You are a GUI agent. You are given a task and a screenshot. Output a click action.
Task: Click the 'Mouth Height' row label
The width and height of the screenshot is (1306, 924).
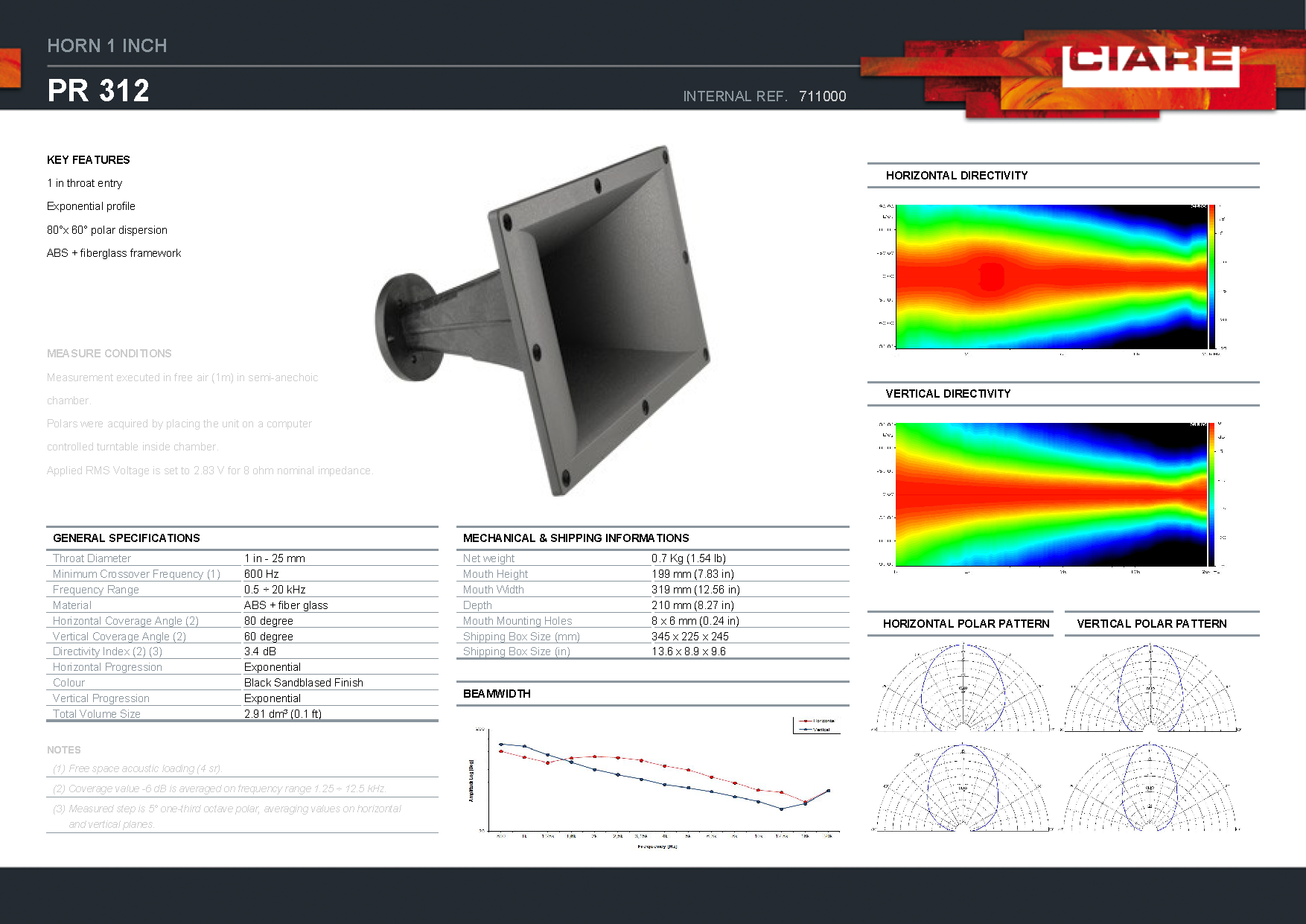pyautogui.click(x=495, y=574)
